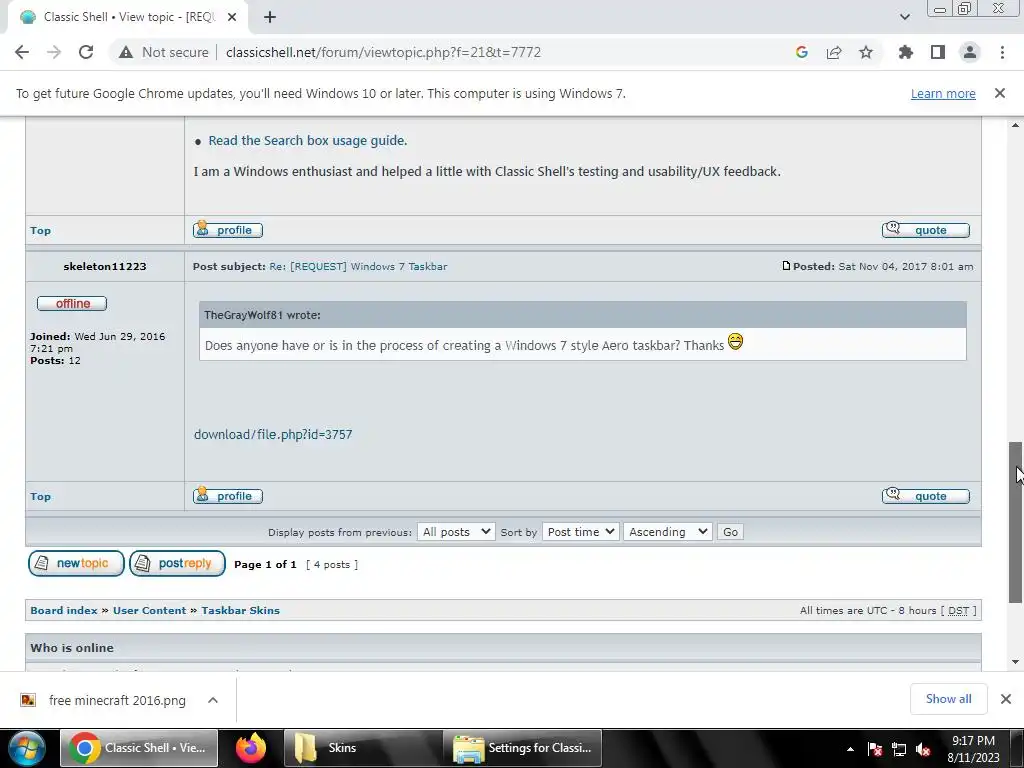Click the network tray icon
The height and width of the screenshot is (768, 1024).
point(899,749)
